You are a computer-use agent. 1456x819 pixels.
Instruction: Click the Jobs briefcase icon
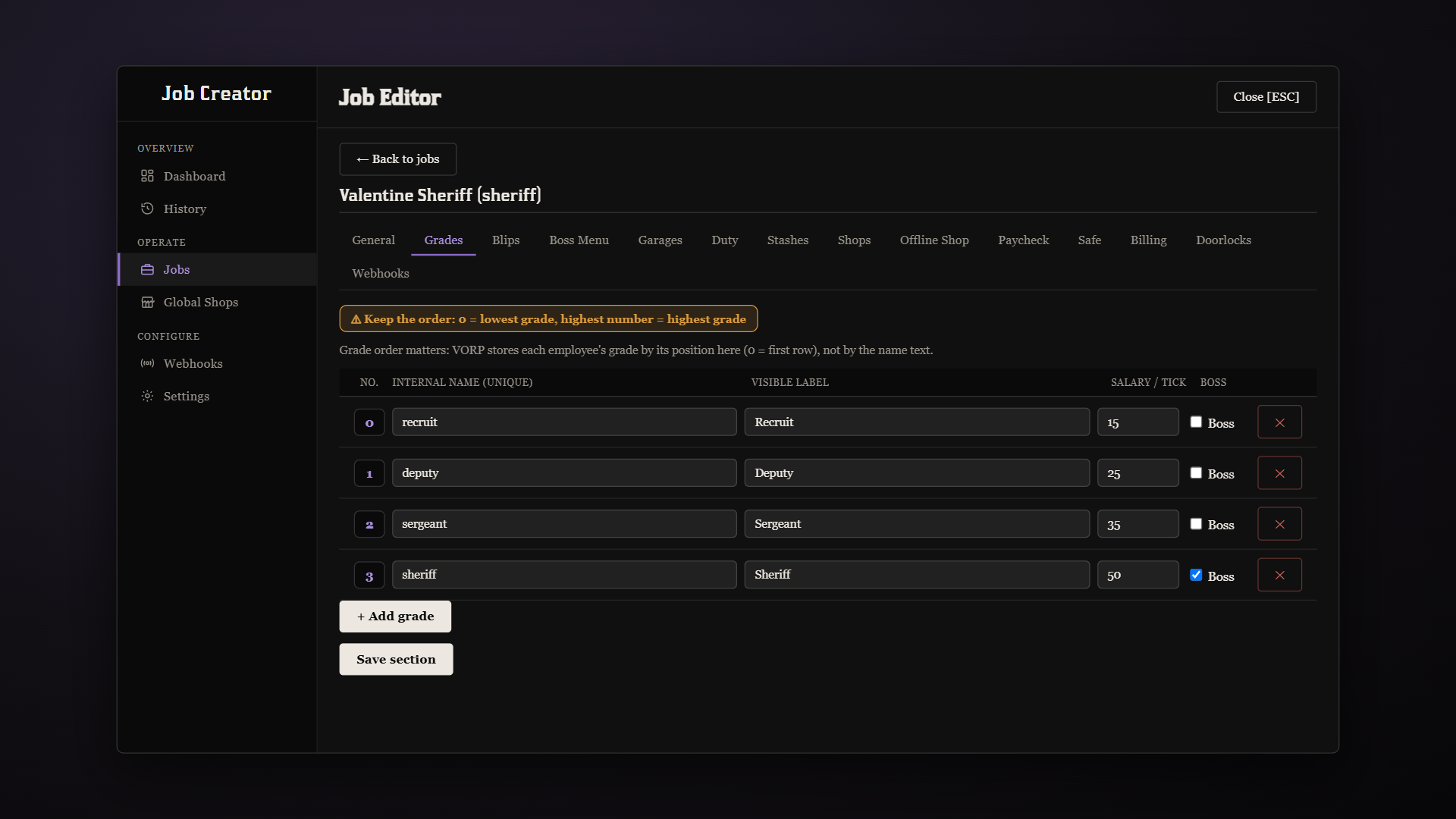point(147,269)
